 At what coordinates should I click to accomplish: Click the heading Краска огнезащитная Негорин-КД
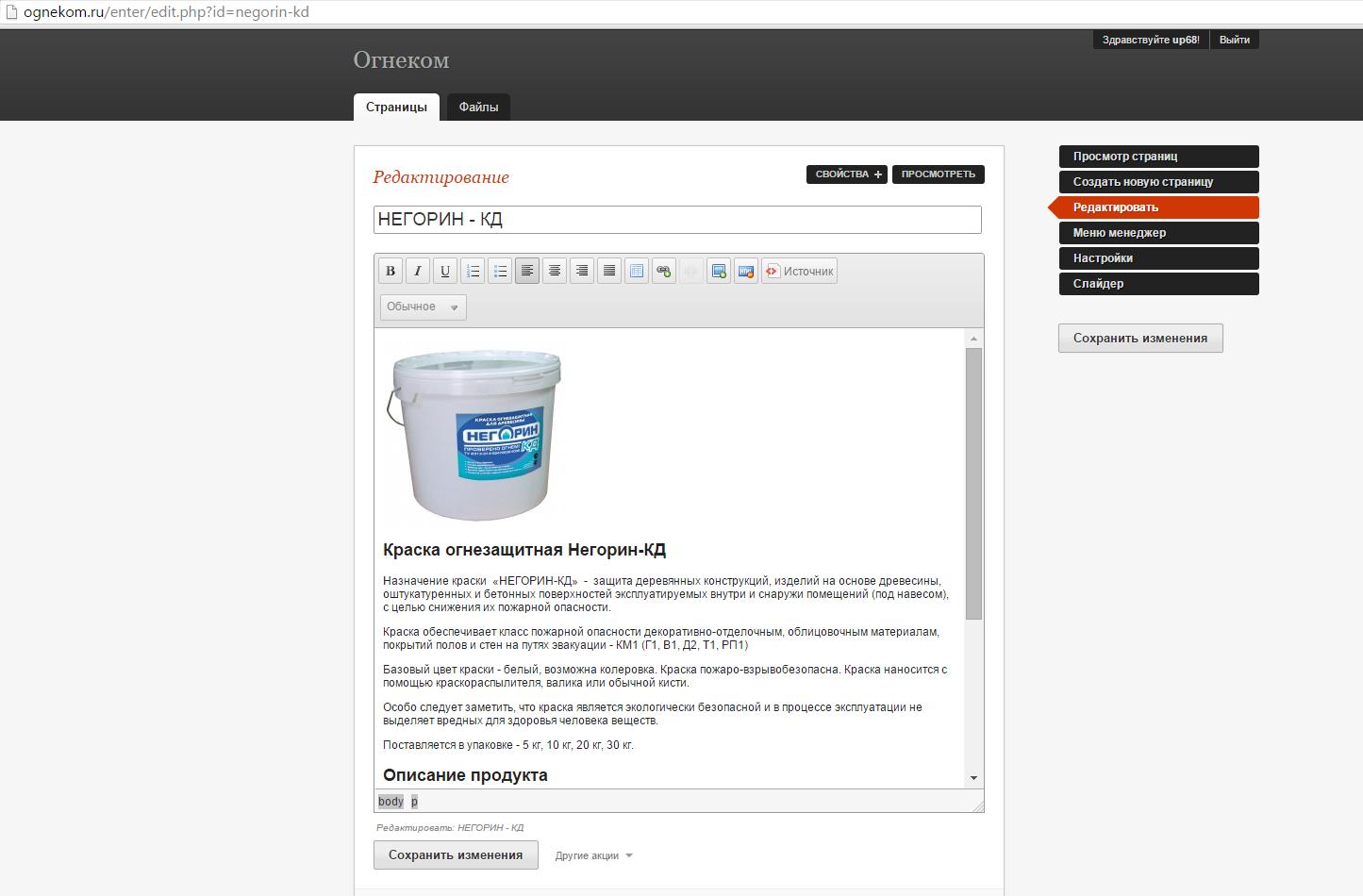coord(524,550)
